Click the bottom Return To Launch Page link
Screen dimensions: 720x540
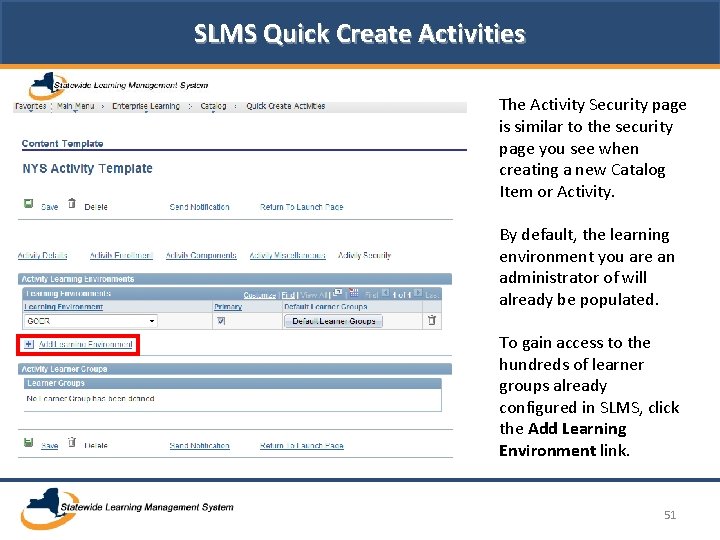[302, 445]
